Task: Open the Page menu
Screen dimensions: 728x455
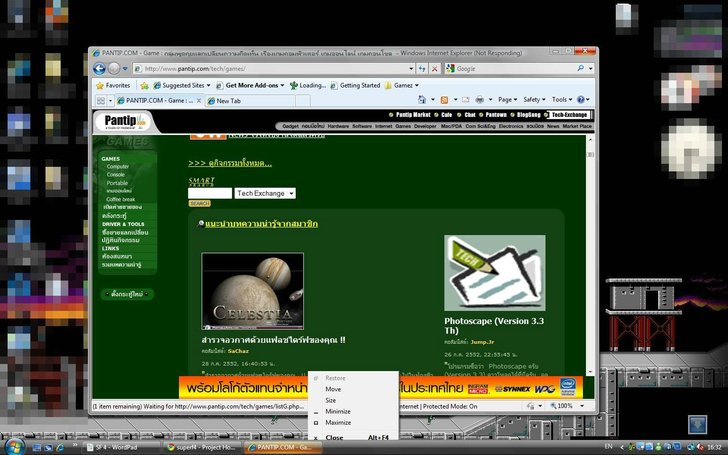Action: tap(508, 99)
